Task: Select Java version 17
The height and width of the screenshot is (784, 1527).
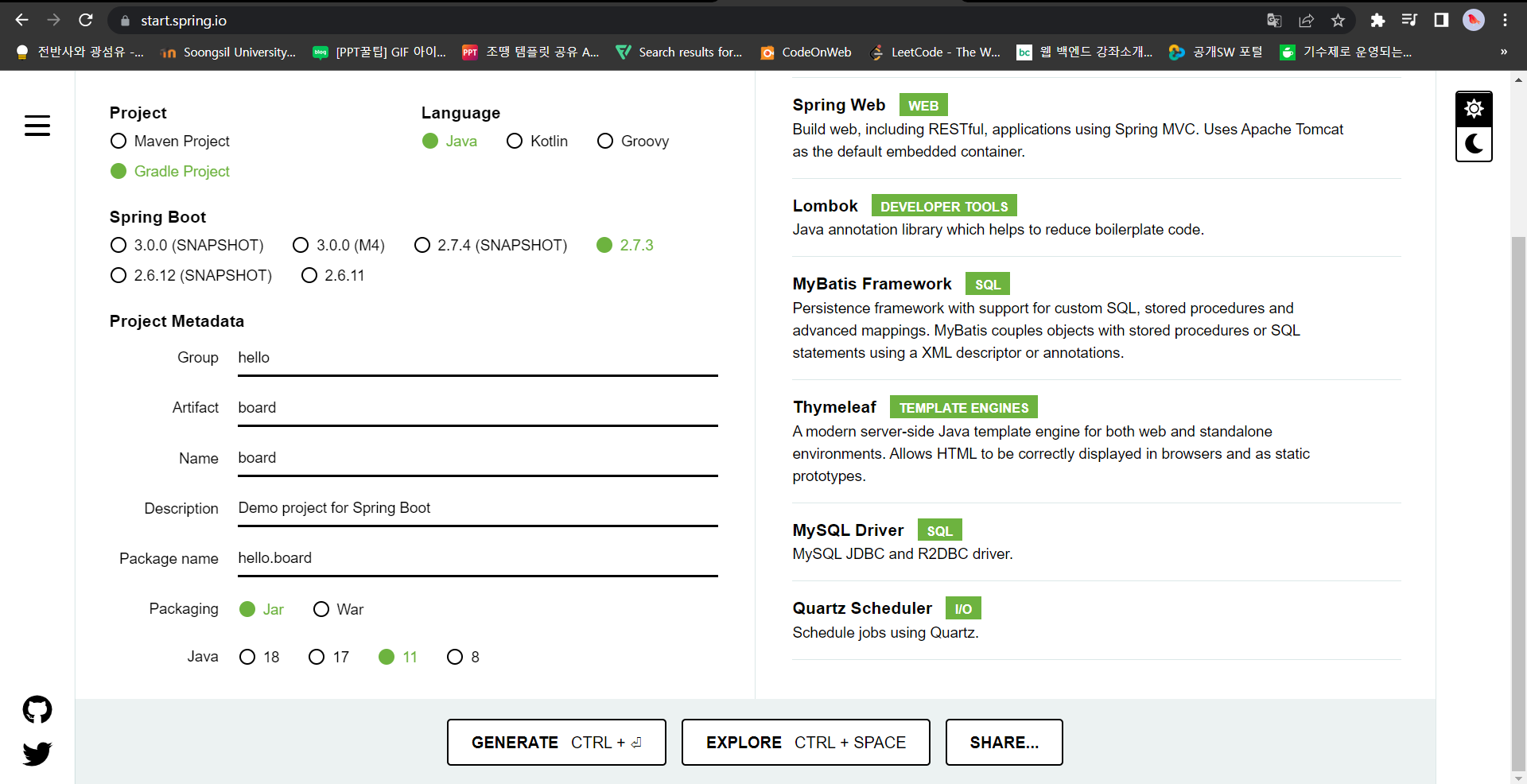Action: (x=329, y=657)
